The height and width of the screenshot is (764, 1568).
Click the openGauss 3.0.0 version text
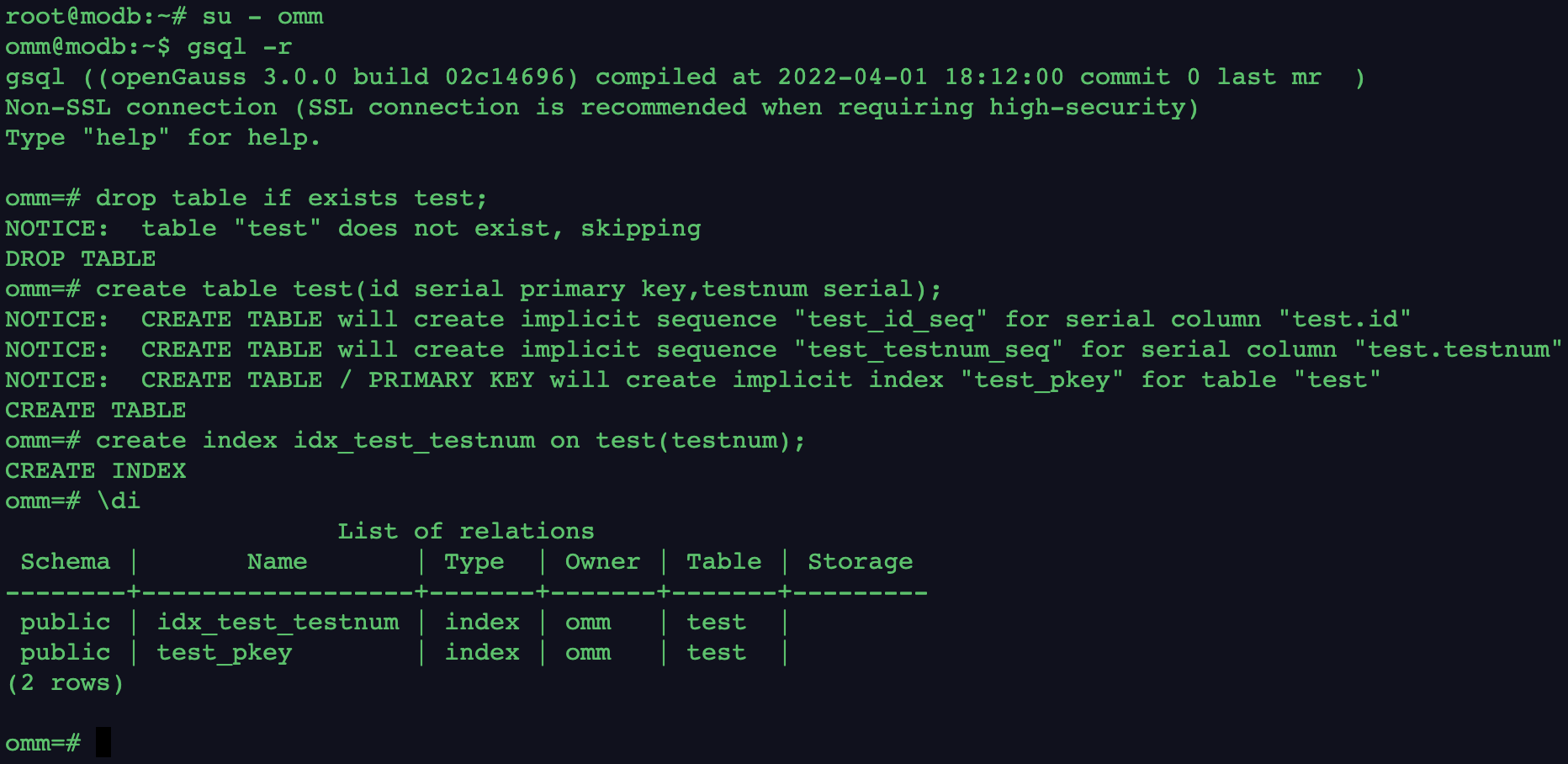pos(223,77)
